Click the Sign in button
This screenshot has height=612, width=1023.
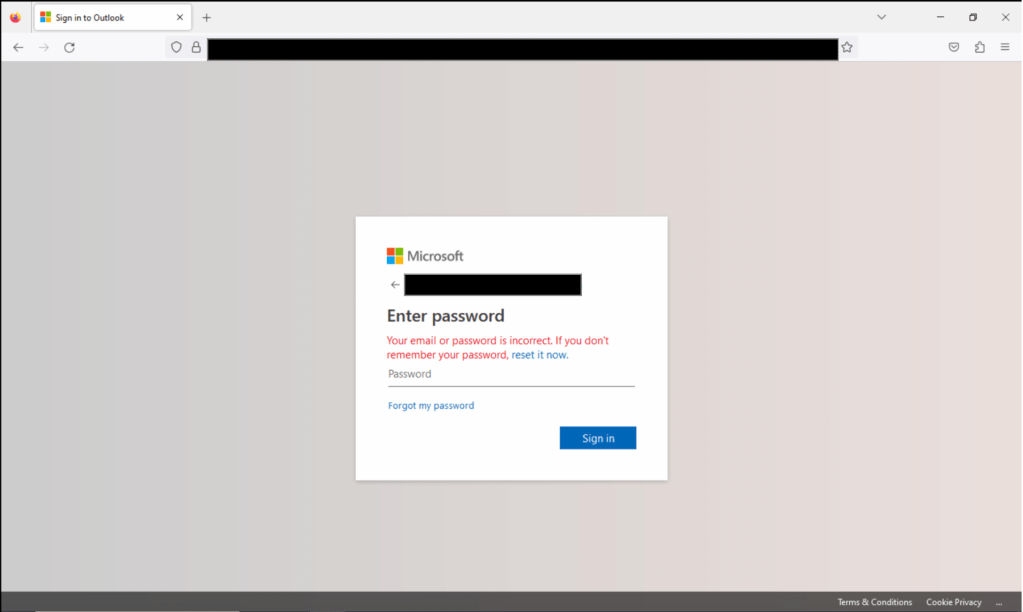tap(598, 438)
